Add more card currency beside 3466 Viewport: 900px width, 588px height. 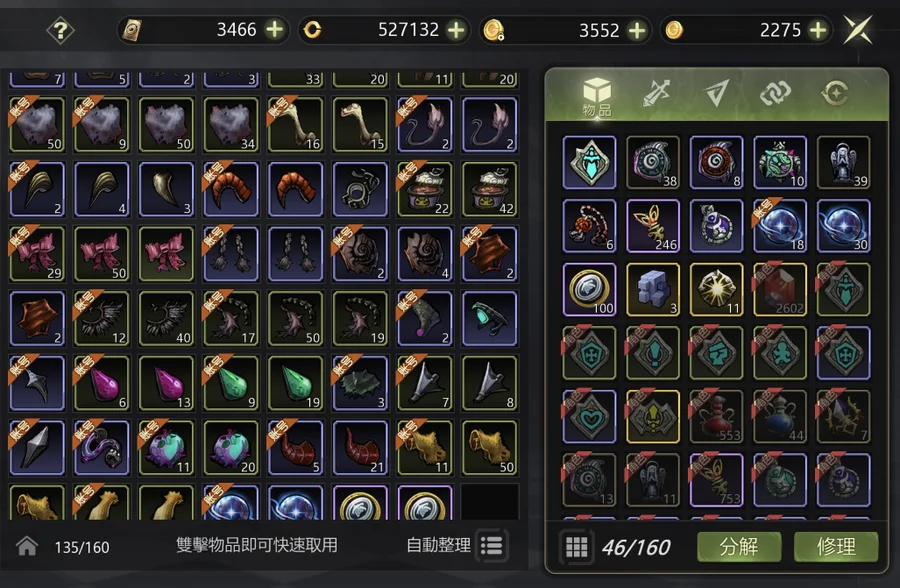pos(275,29)
